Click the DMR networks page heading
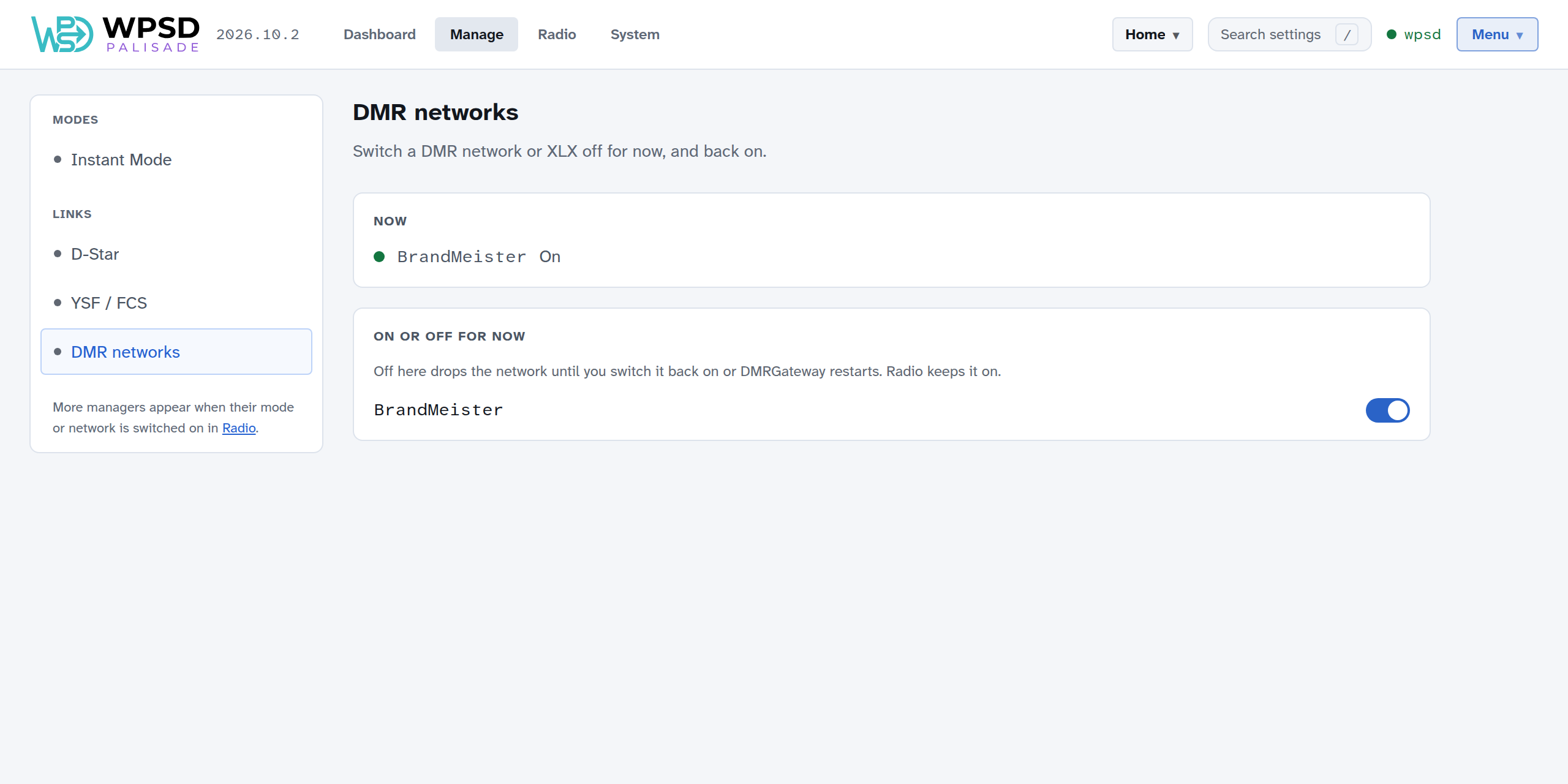The height and width of the screenshot is (784, 1568). [x=435, y=113]
